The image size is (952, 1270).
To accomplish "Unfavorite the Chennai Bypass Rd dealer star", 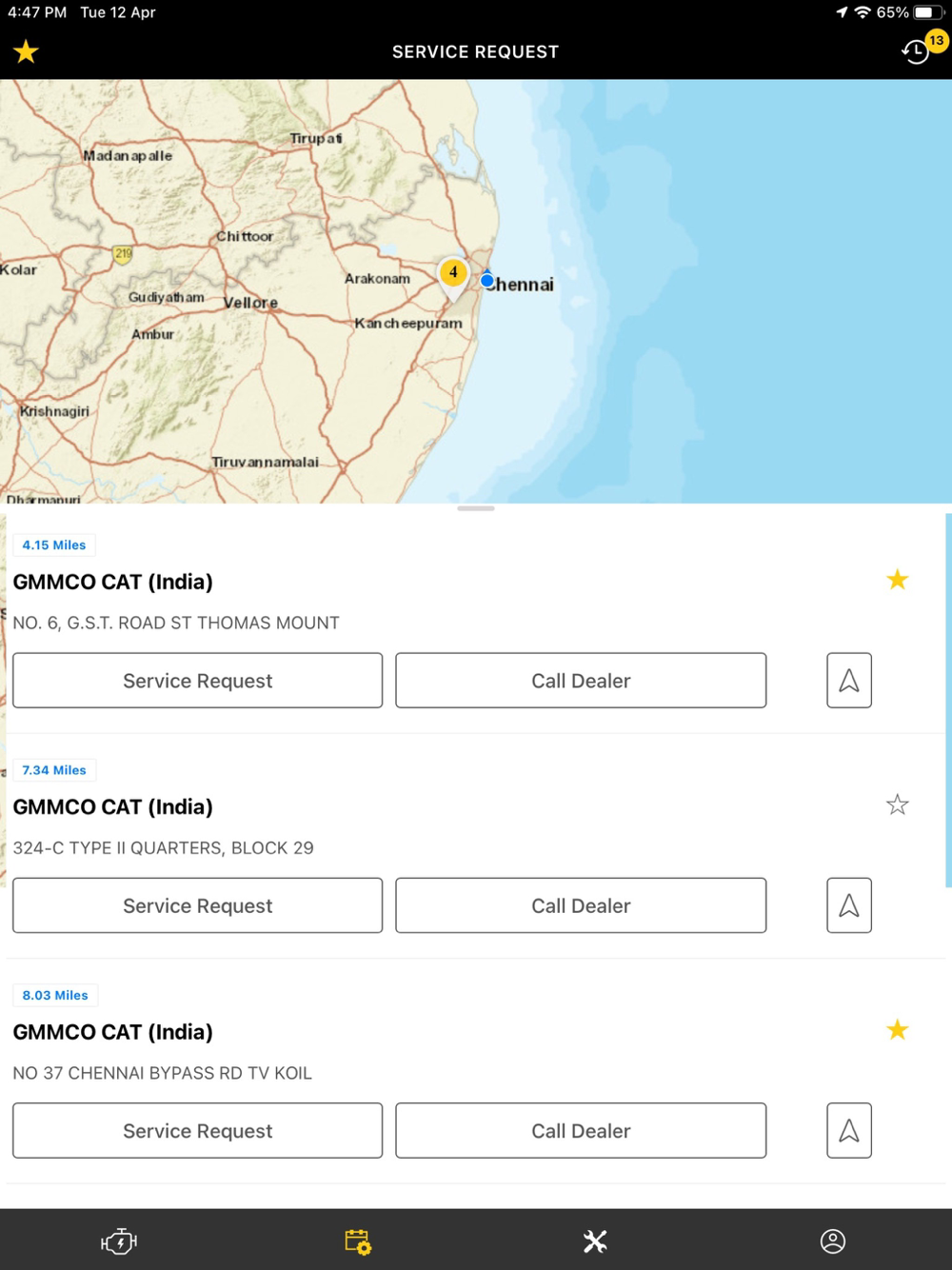I will point(897,1029).
